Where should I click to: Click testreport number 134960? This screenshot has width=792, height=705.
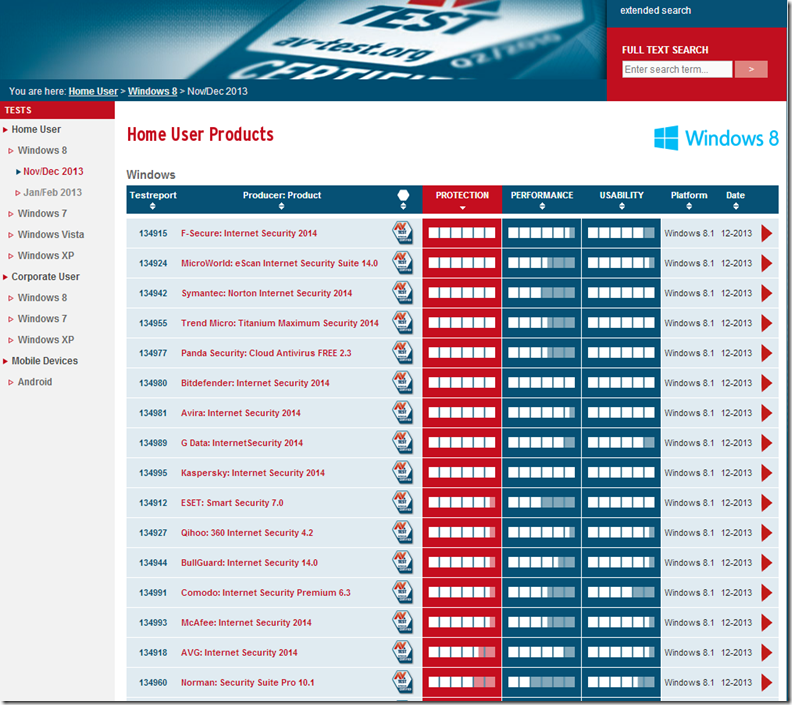click(x=153, y=682)
